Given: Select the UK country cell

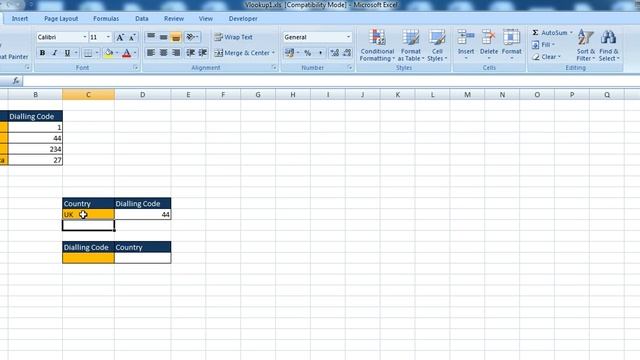Looking at the screenshot, I should [x=88, y=214].
